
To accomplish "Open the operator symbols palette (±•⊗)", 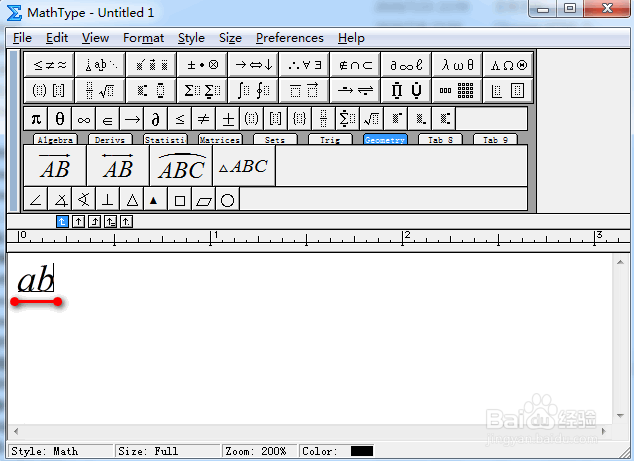I will click(202, 64).
